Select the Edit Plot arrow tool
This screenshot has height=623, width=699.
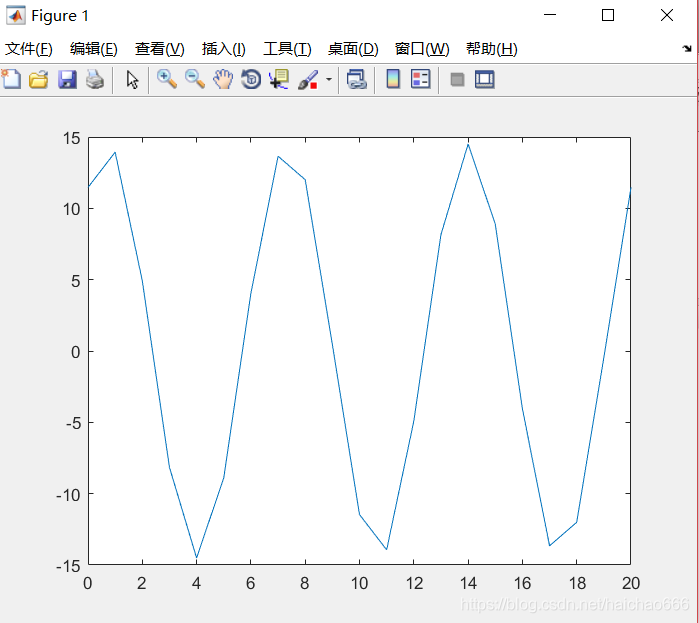(x=132, y=80)
